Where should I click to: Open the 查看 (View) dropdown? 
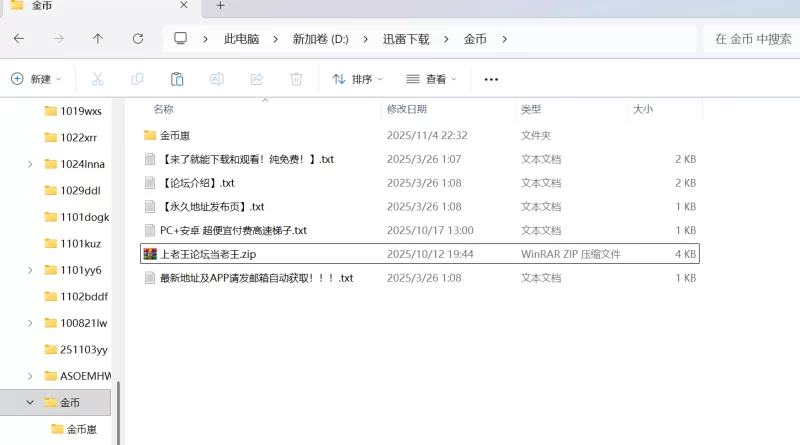point(431,79)
